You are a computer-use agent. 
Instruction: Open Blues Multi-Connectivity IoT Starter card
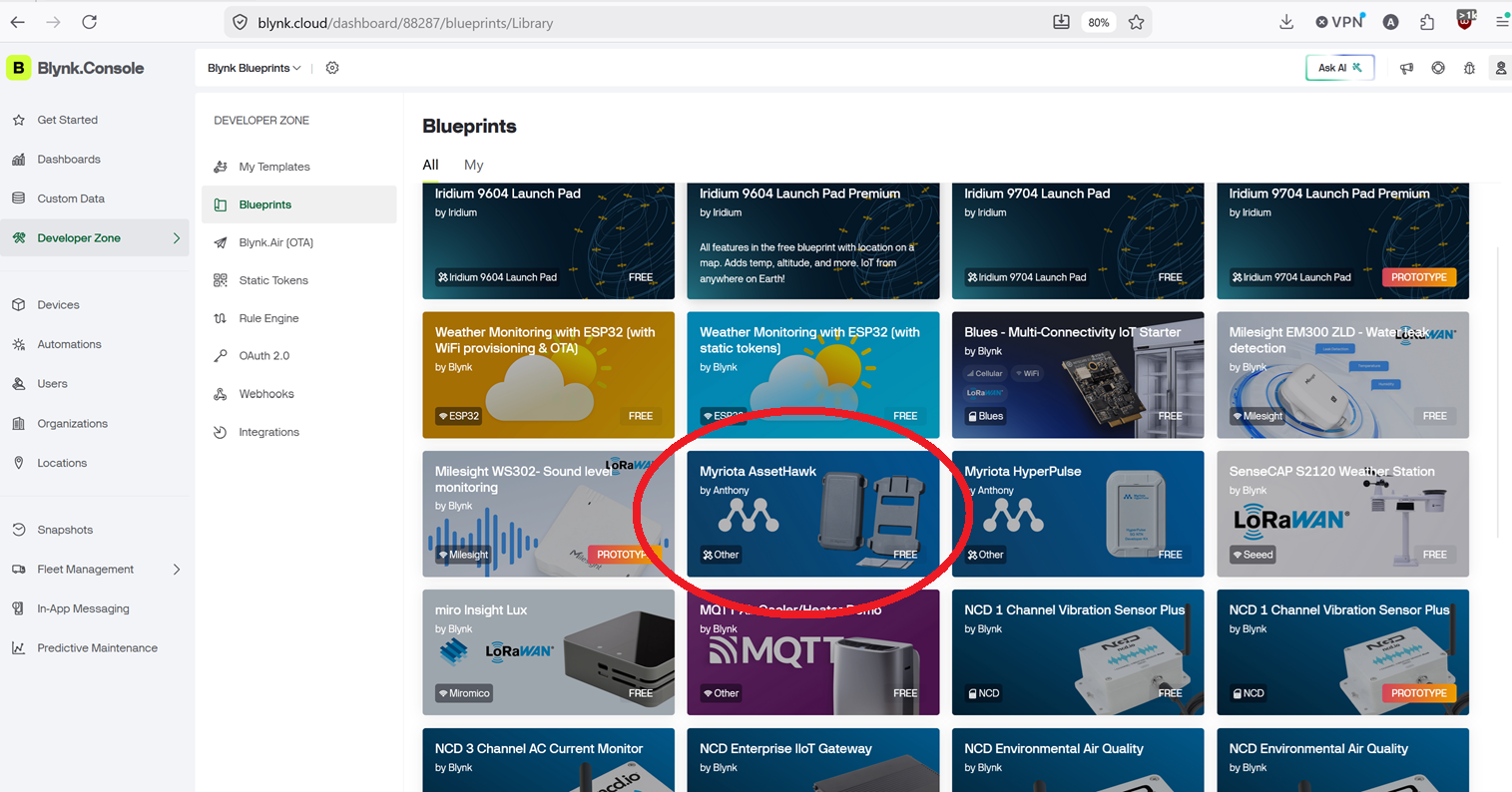[x=1078, y=375]
